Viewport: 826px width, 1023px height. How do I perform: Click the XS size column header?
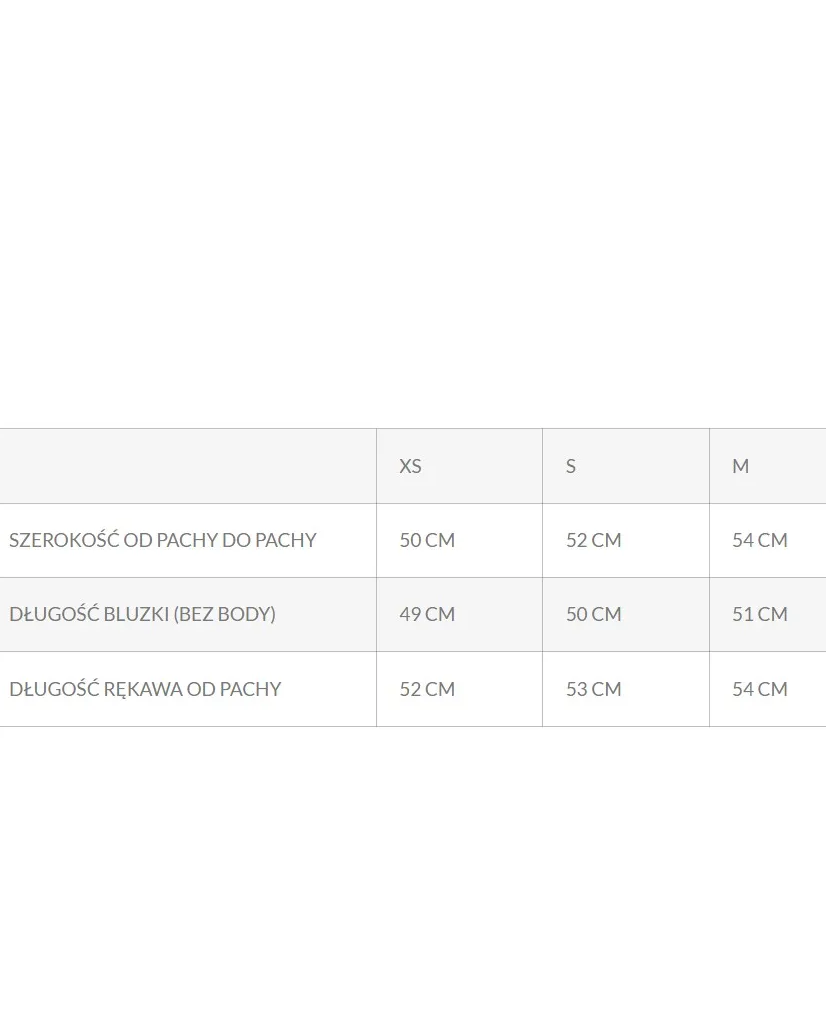(410, 466)
